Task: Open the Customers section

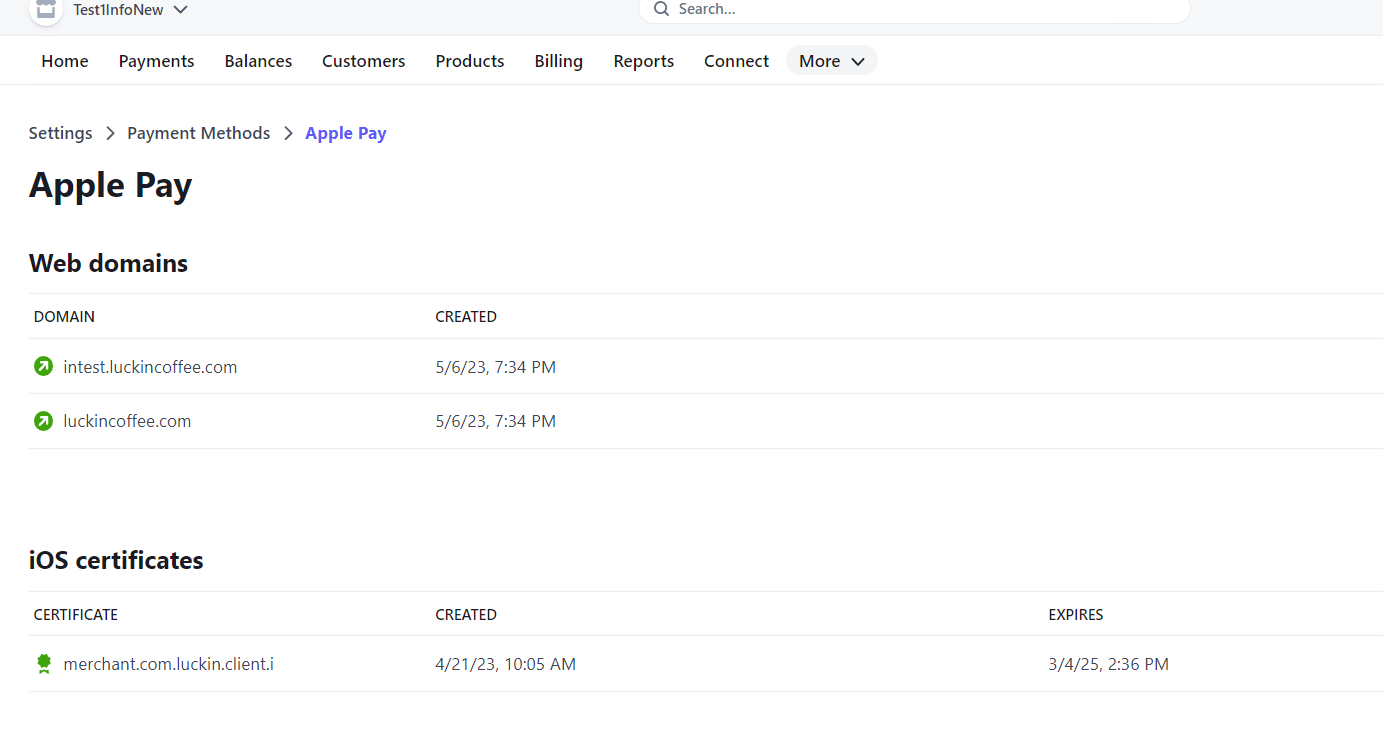Action: pyautogui.click(x=363, y=60)
